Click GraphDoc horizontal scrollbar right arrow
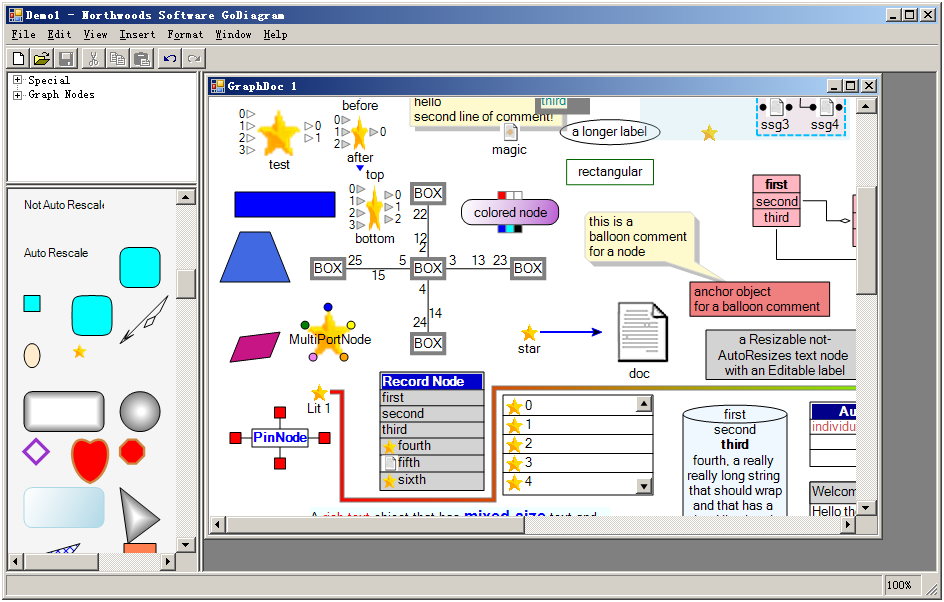944x602 pixels. click(848, 525)
